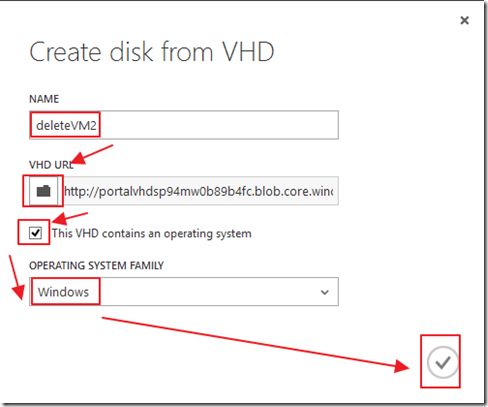
Task: Click the NAME field label
Action: [x=44, y=99]
